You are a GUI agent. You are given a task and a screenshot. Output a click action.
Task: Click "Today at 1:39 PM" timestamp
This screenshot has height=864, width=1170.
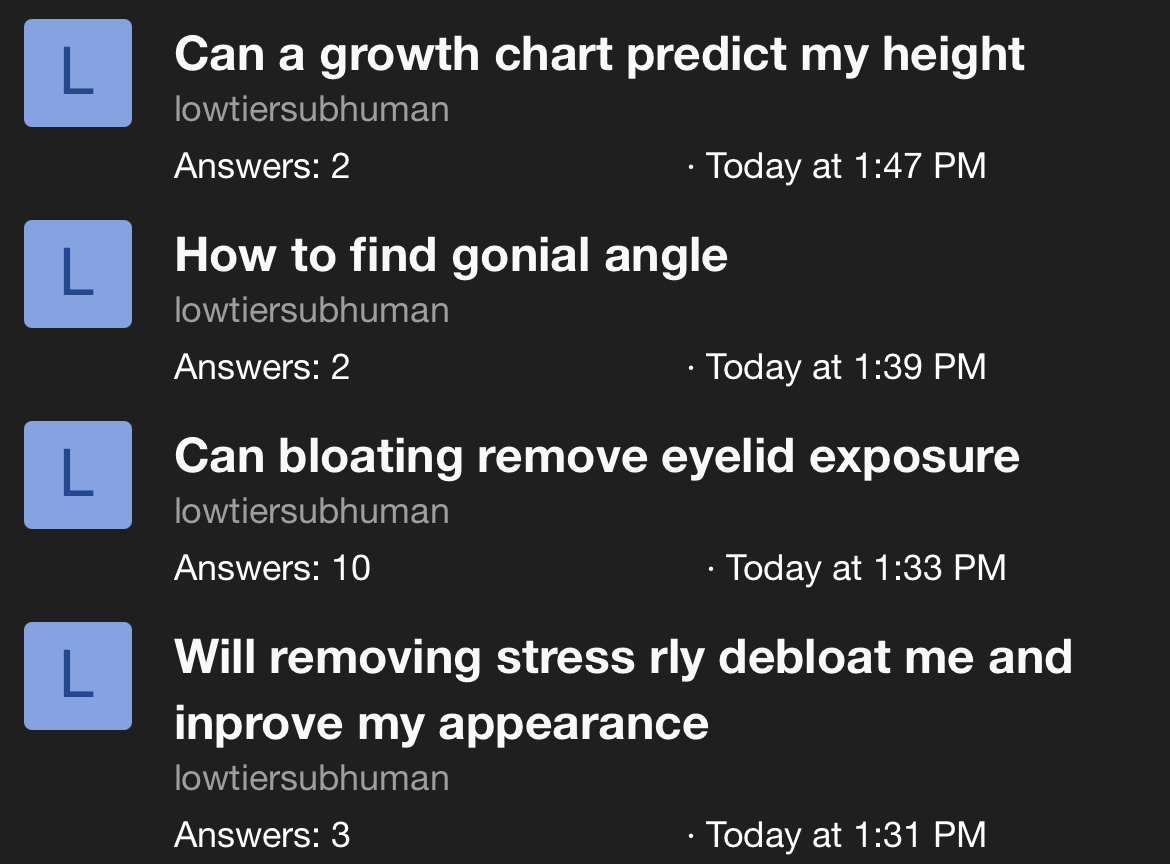point(846,367)
